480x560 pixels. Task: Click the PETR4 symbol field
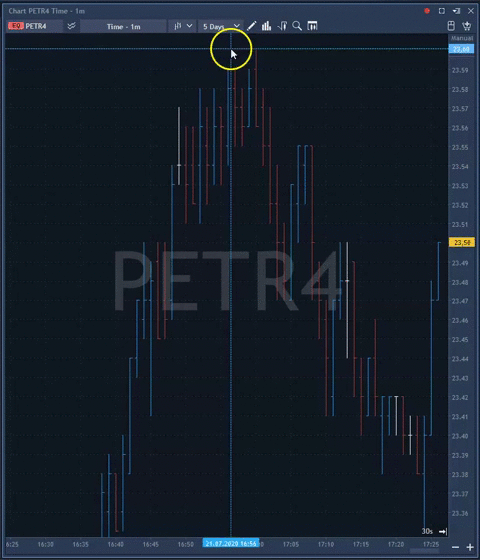pos(34,26)
